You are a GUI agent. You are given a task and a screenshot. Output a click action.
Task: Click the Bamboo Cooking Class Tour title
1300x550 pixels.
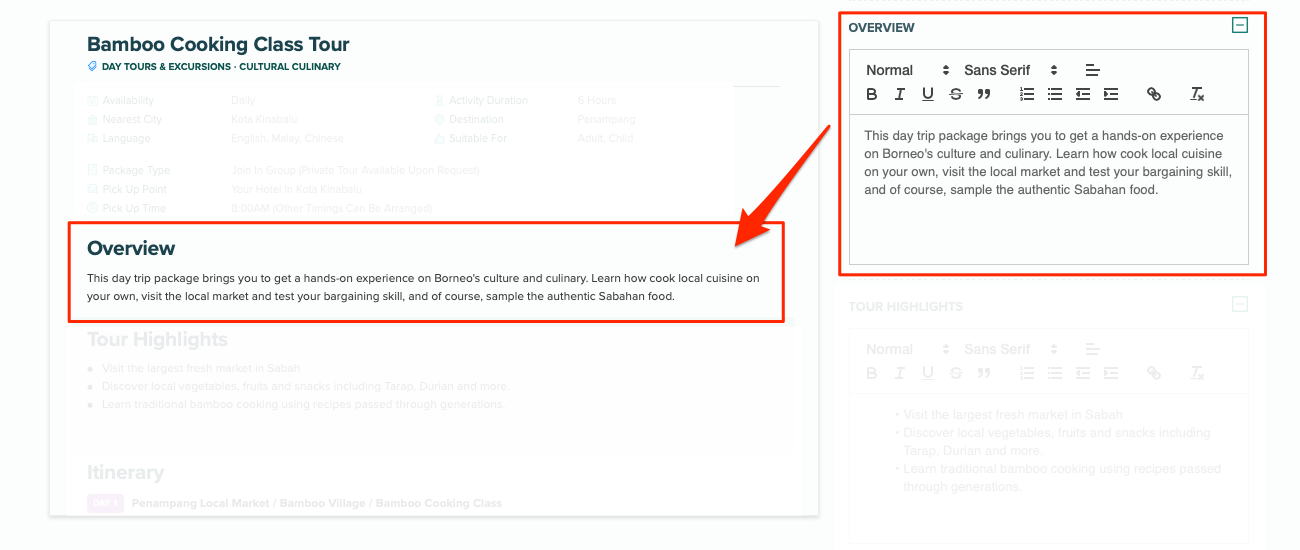pyautogui.click(x=218, y=44)
